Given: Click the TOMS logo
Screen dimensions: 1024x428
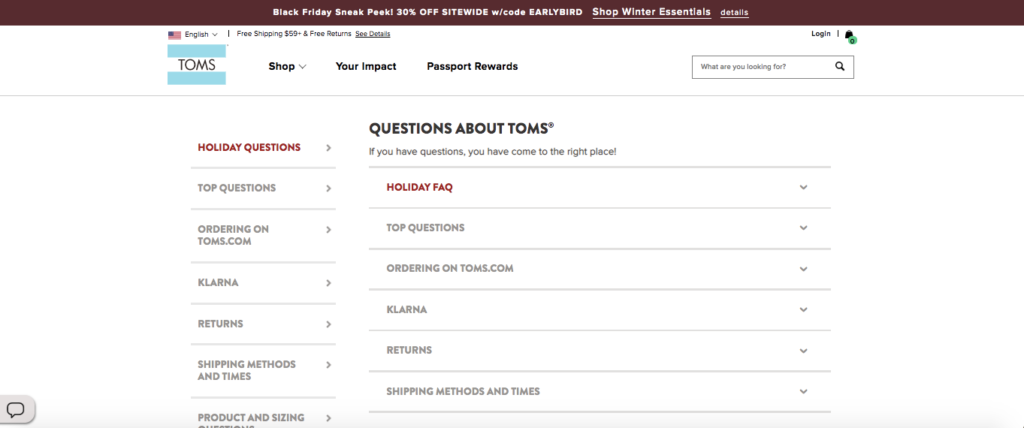Looking at the screenshot, I should point(197,65).
